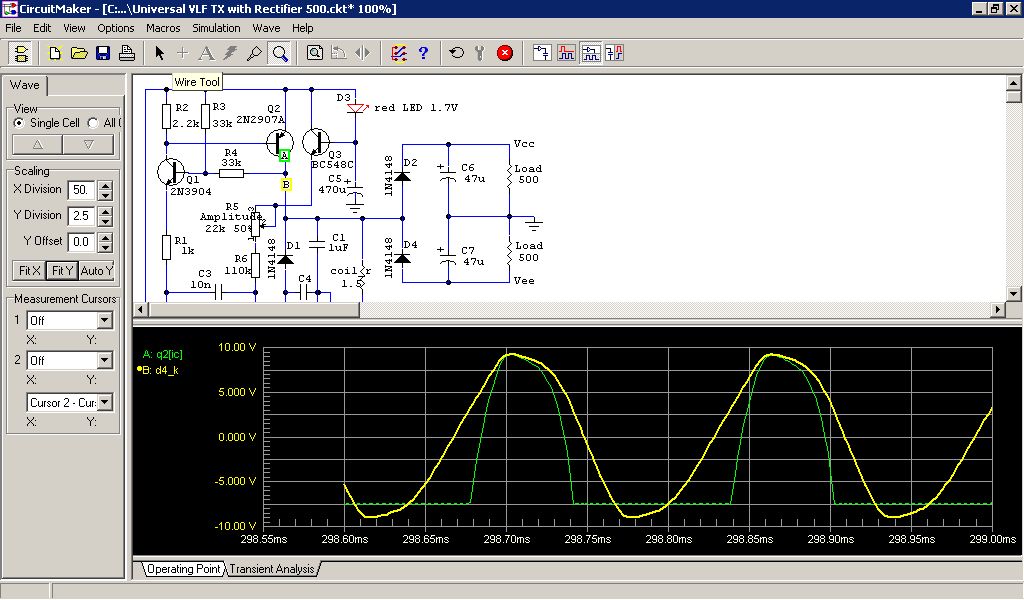Toggle the Fit Y scaling button
The height and width of the screenshot is (600, 1024).
point(62,270)
